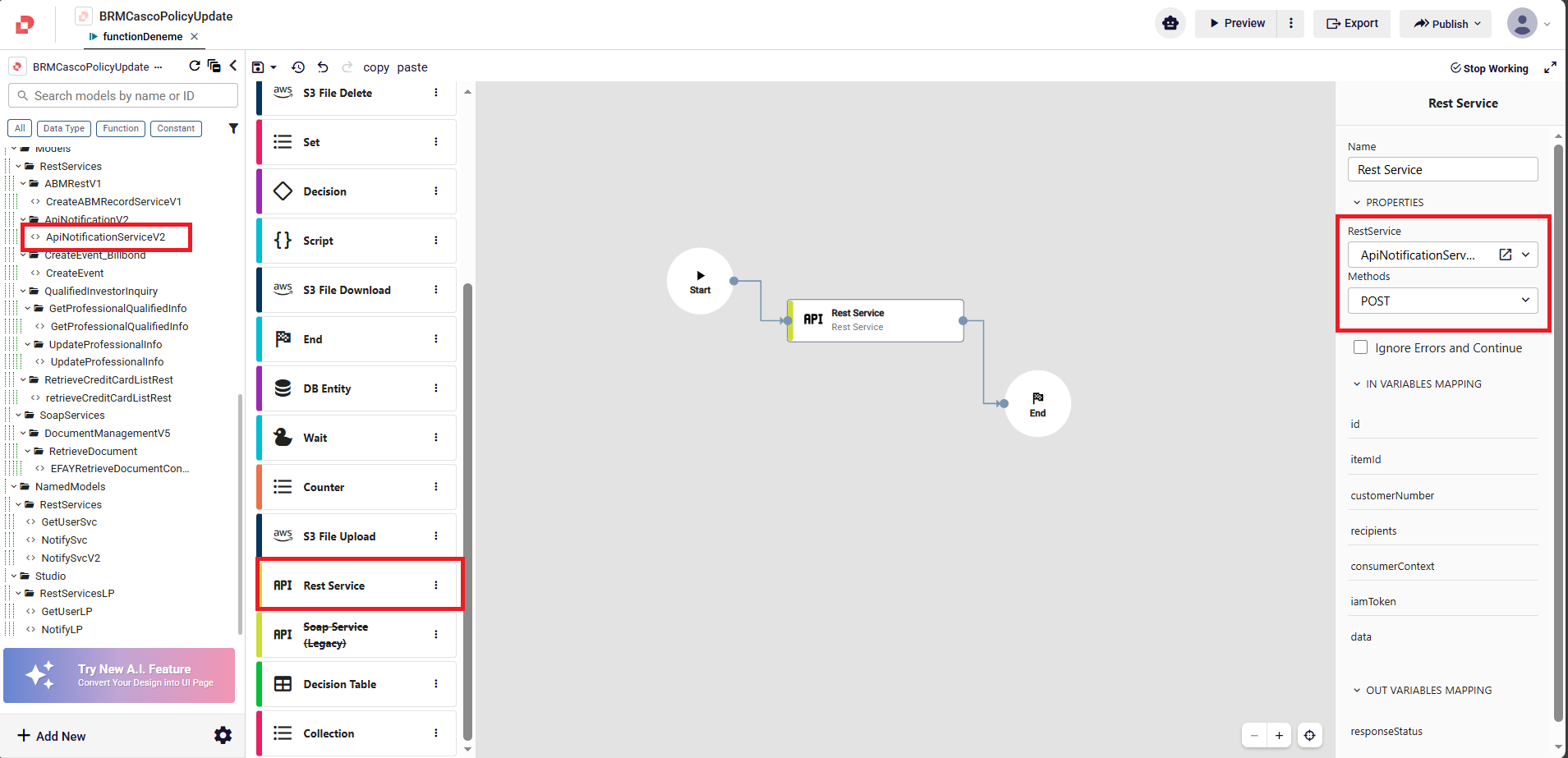Select the DB Entity component
Image resolution: width=1568 pixels, height=758 pixels.
[356, 388]
